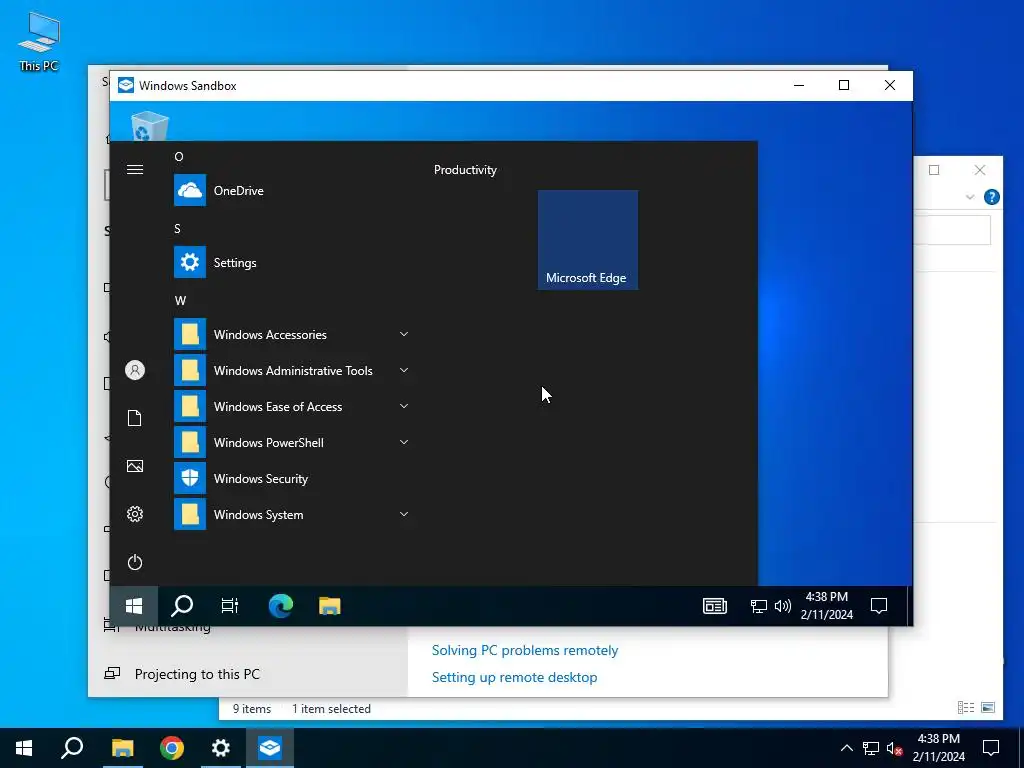Switch File Explorer to large icons view
The image size is (1024, 768).
pos(988,707)
